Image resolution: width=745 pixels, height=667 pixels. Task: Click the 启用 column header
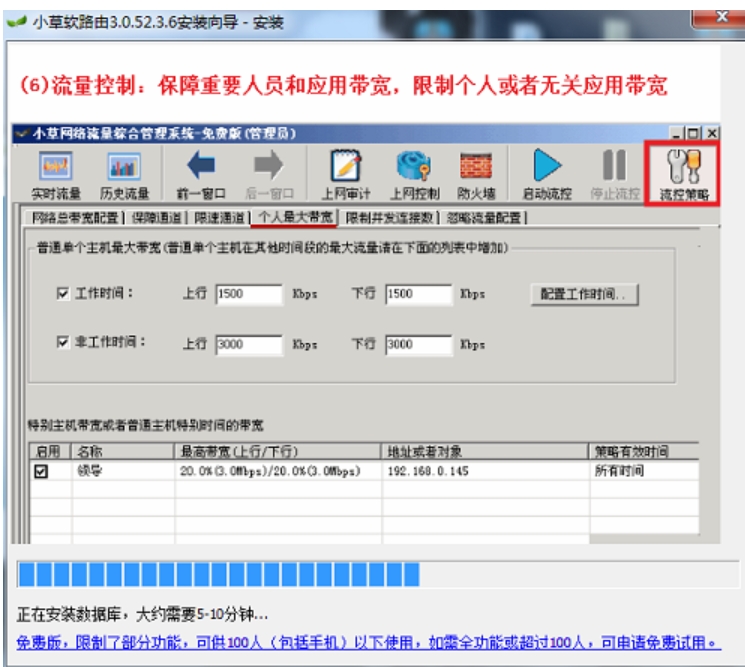click(50, 451)
